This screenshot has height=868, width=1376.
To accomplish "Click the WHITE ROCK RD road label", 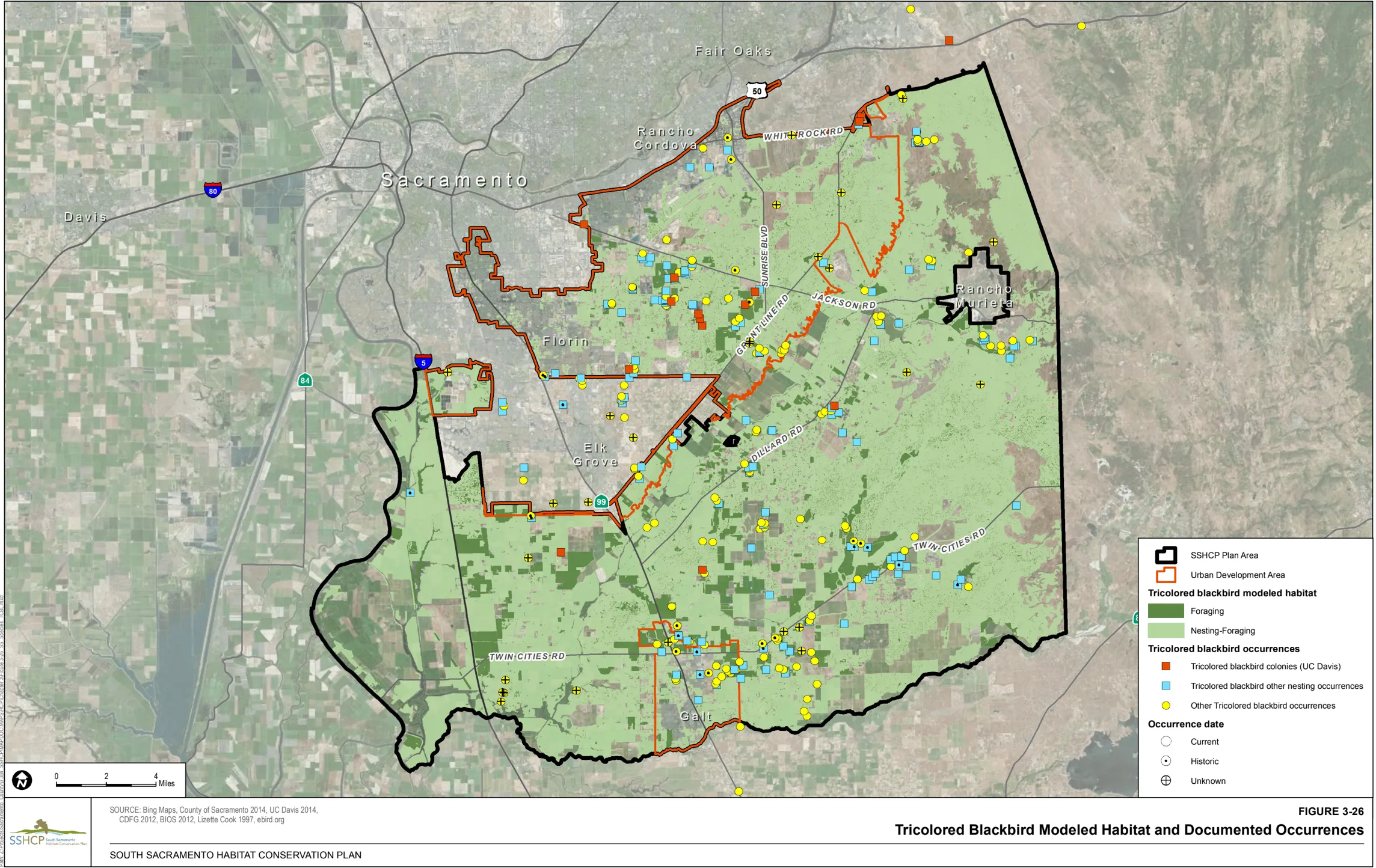I will [x=803, y=134].
